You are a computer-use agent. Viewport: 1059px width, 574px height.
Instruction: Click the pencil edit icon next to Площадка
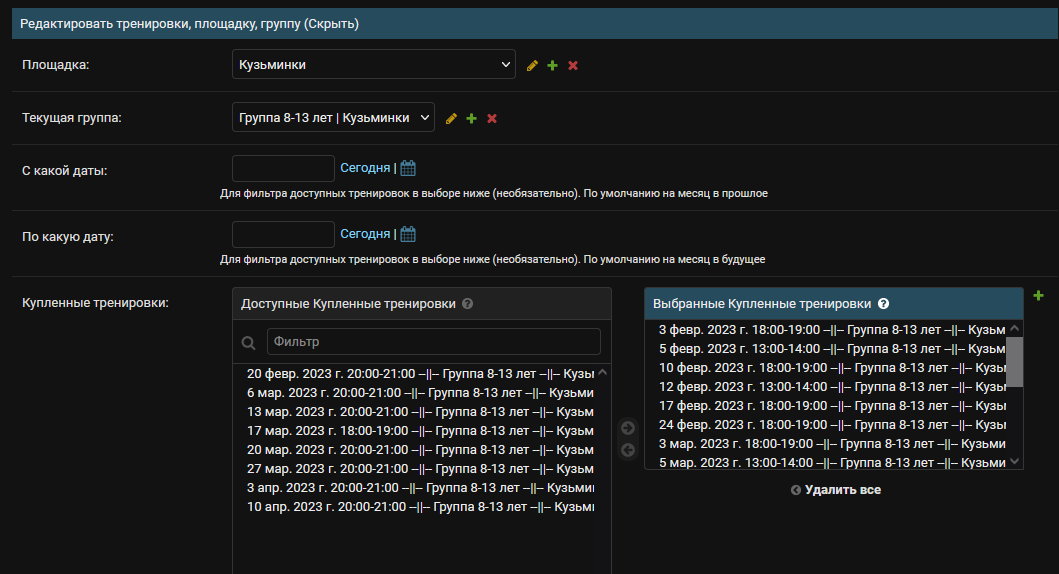click(x=532, y=65)
